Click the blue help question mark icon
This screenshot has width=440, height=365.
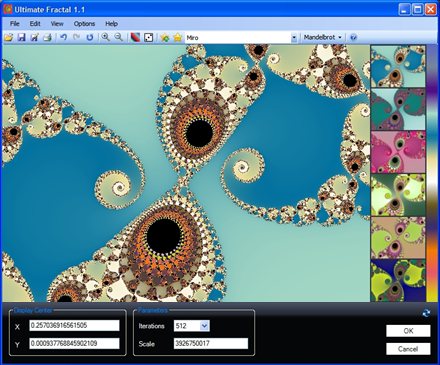[x=354, y=37]
